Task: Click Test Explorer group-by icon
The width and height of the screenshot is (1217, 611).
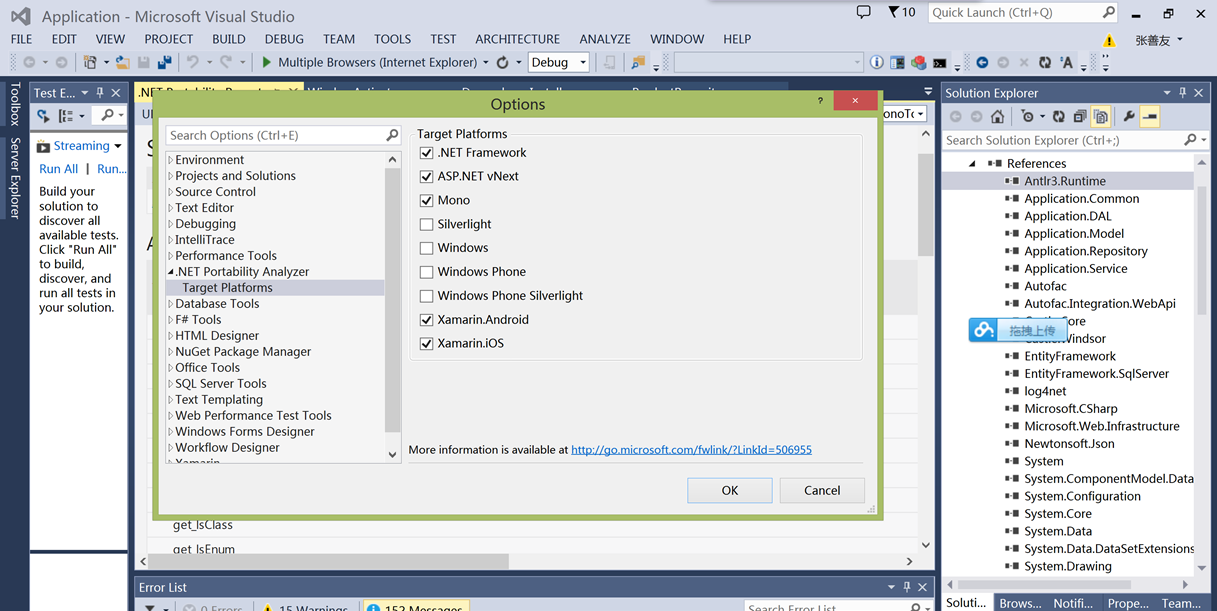Action: pyautogui.click(x=66, y=116)
